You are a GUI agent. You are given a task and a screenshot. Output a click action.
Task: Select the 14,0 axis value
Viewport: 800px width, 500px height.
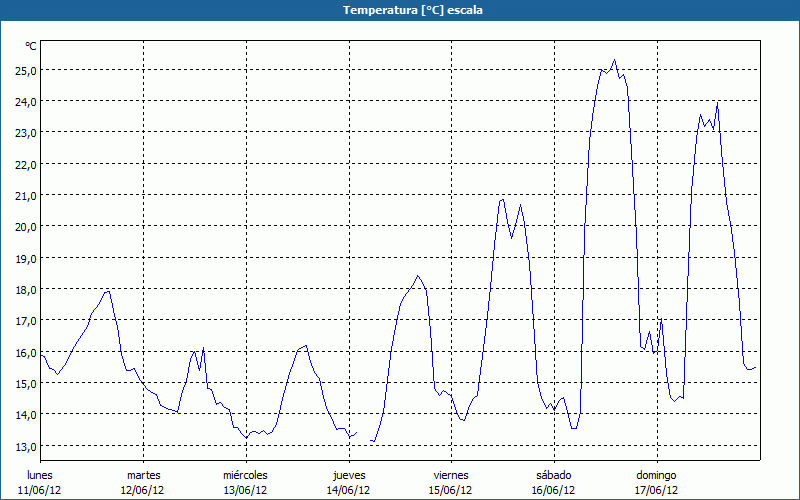coord(26,415)
